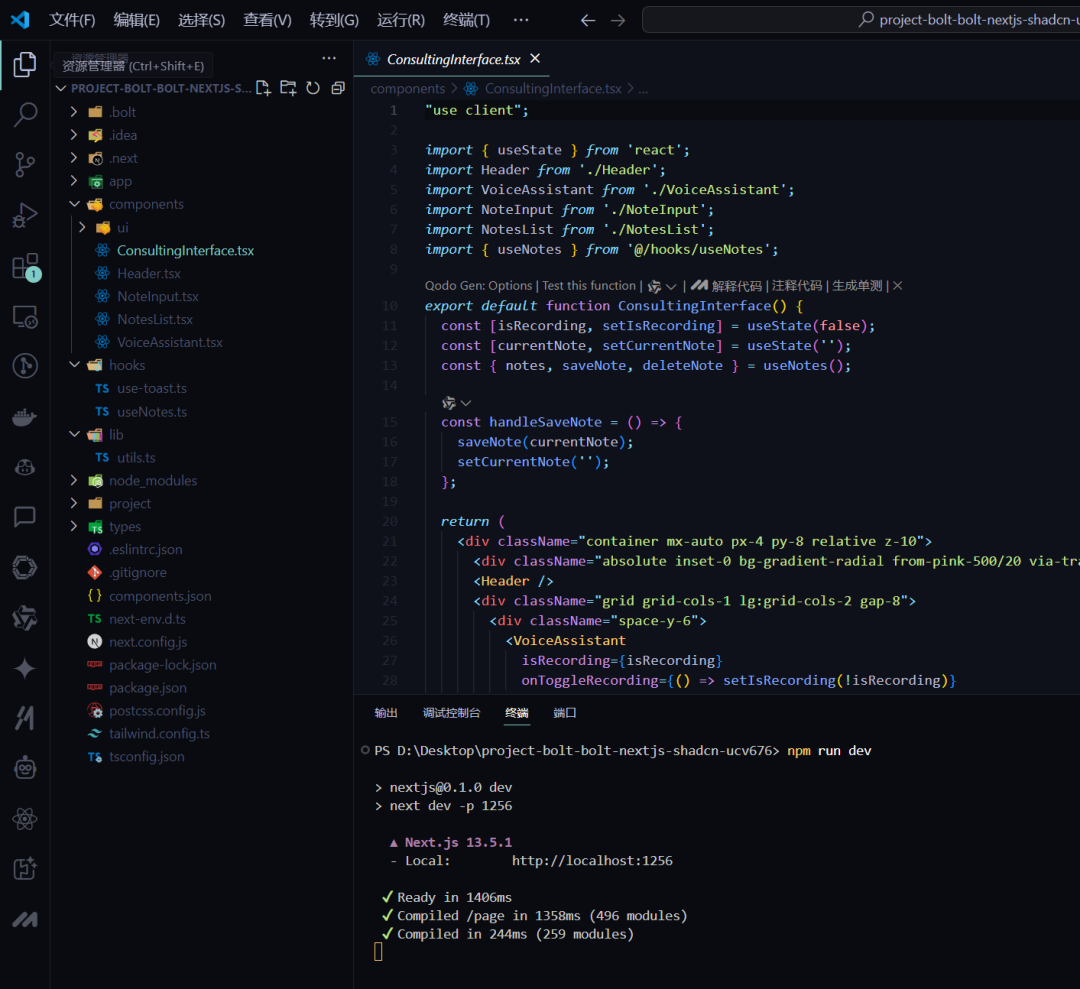Expand the node_modules folder
Screen dimensions: 1080x989
point(152,480)
